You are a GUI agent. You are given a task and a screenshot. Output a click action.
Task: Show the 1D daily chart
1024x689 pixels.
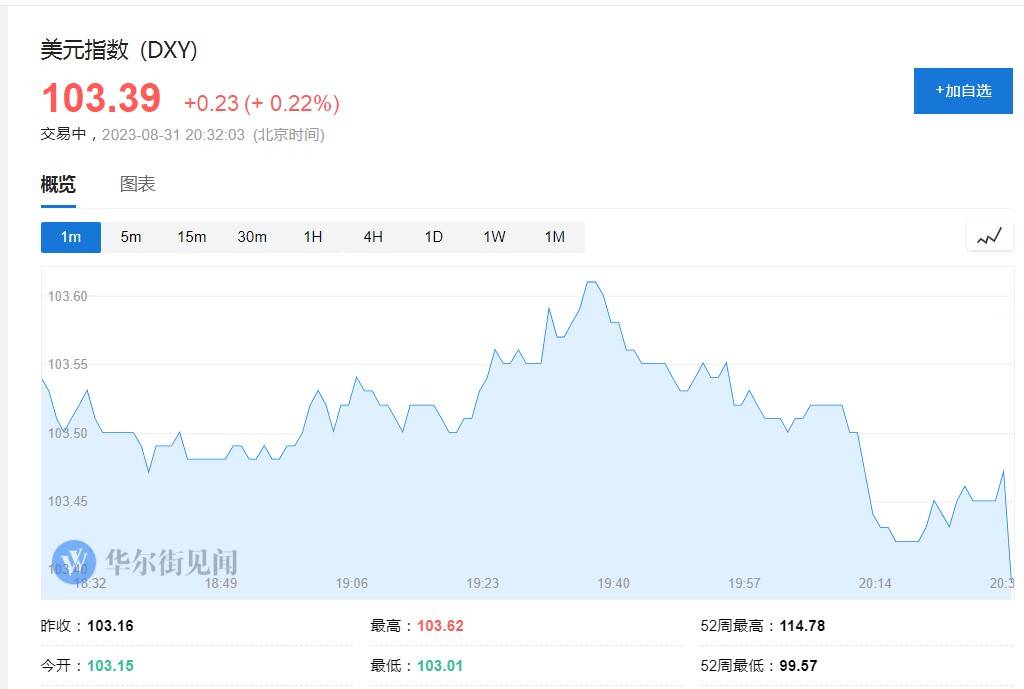point(433,237)
